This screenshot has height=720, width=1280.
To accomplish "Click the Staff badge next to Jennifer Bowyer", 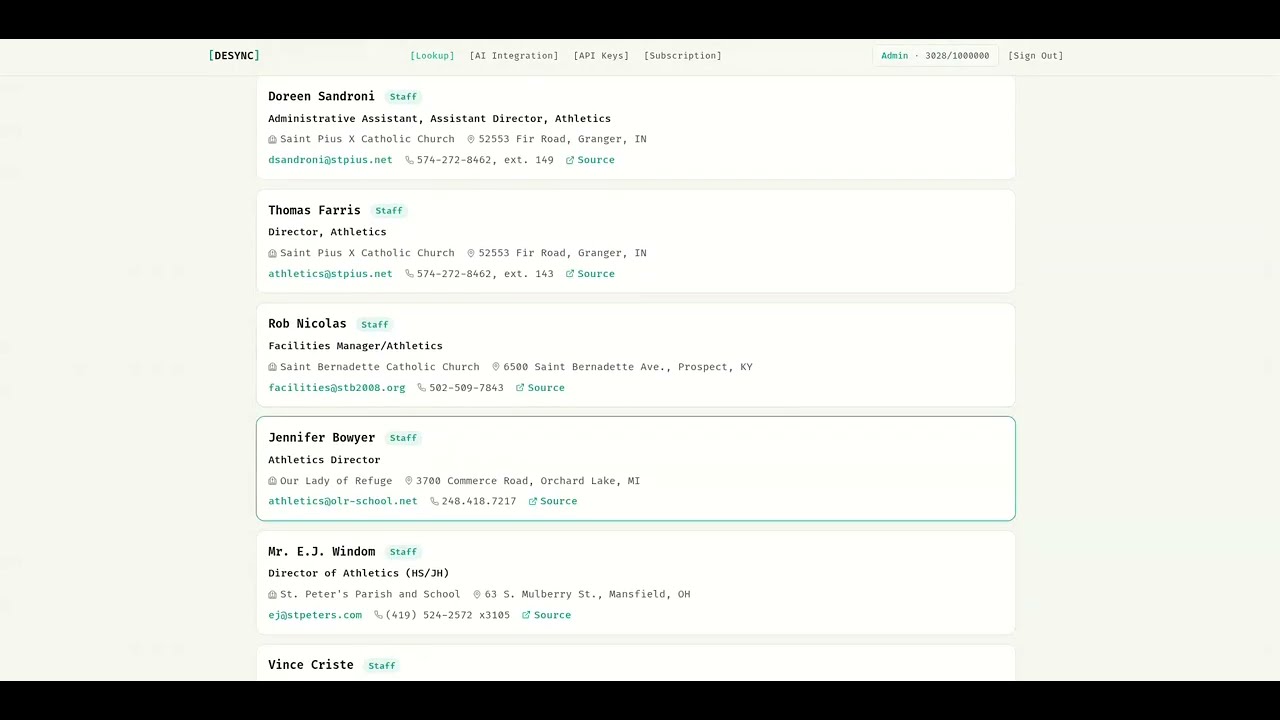I will pyautogui.click(x=403, y=438).
